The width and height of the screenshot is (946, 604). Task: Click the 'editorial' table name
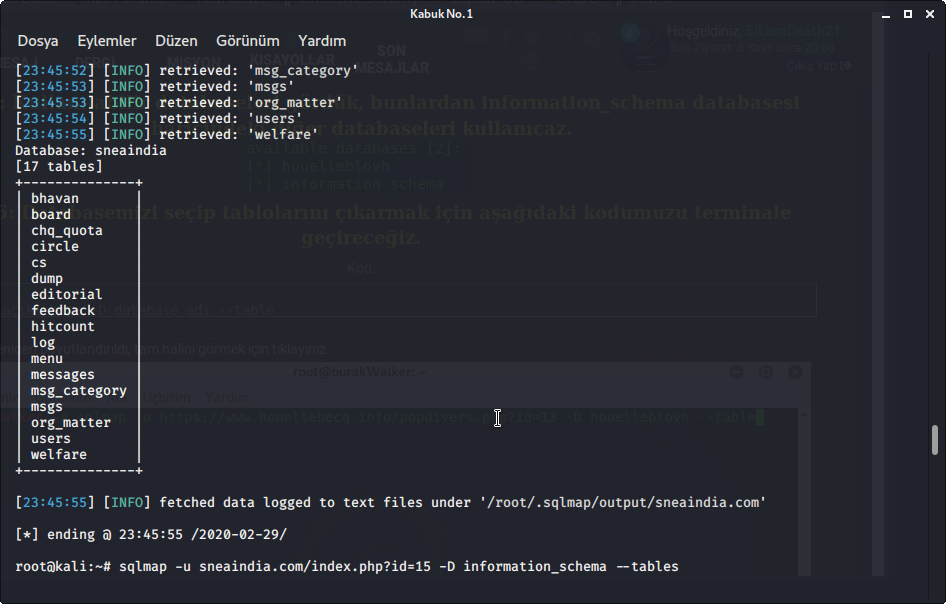[67, 294]
